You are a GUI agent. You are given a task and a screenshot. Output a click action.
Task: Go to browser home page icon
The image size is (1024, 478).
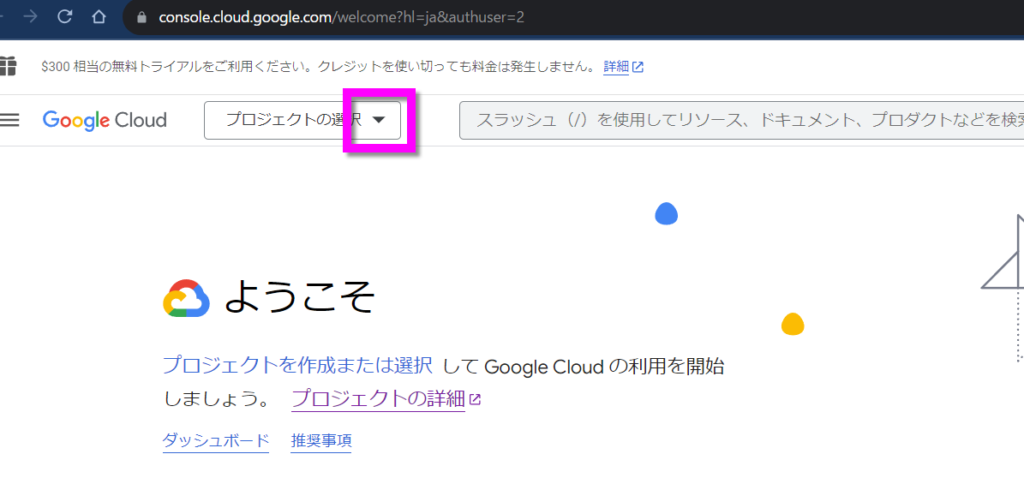(x=99, y=17)
